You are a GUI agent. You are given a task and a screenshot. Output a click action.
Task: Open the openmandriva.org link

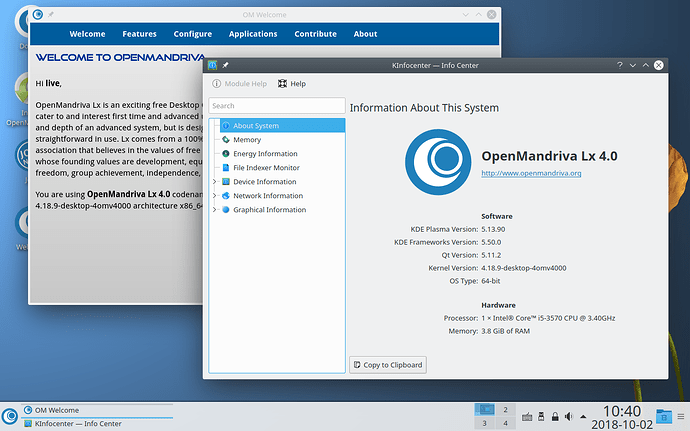[531, 173]
